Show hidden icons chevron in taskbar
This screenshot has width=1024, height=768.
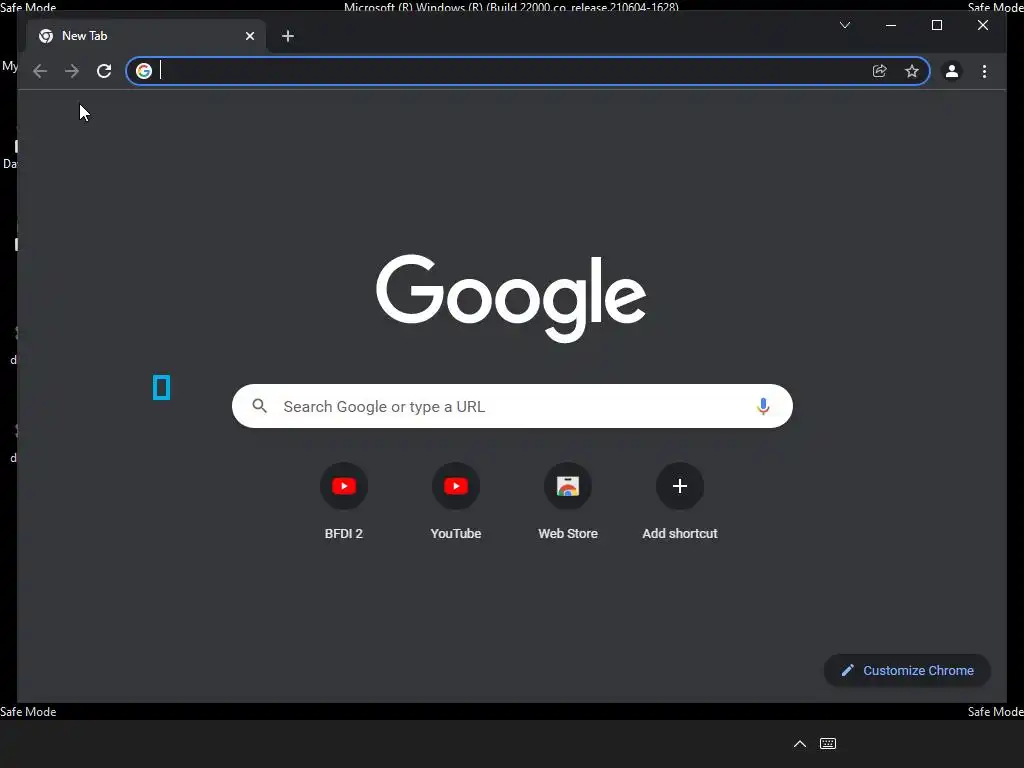(x=800, y=744)
